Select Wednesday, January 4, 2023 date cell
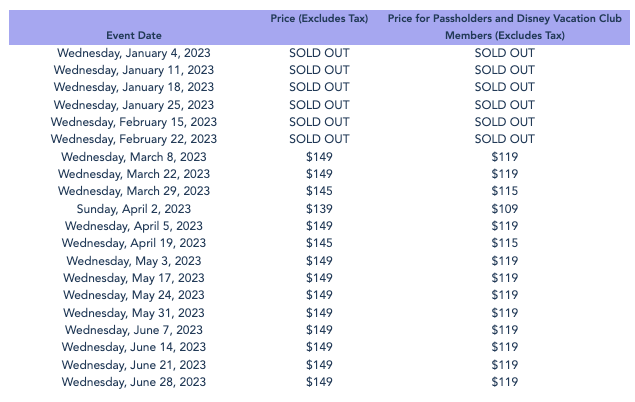Screen dimensions: 635x402 [134, 53]
